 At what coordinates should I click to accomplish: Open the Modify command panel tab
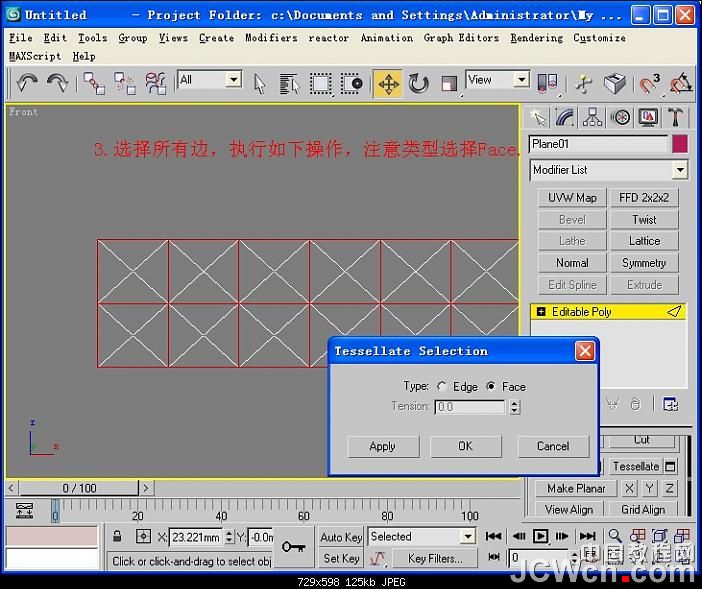565,117
